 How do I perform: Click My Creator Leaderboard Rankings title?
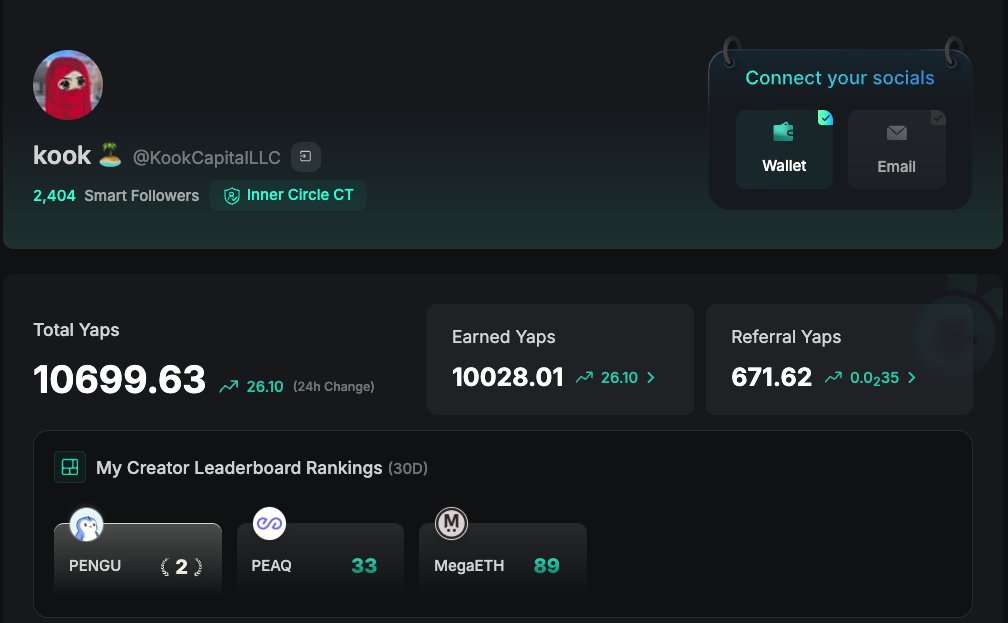point(239,467)
